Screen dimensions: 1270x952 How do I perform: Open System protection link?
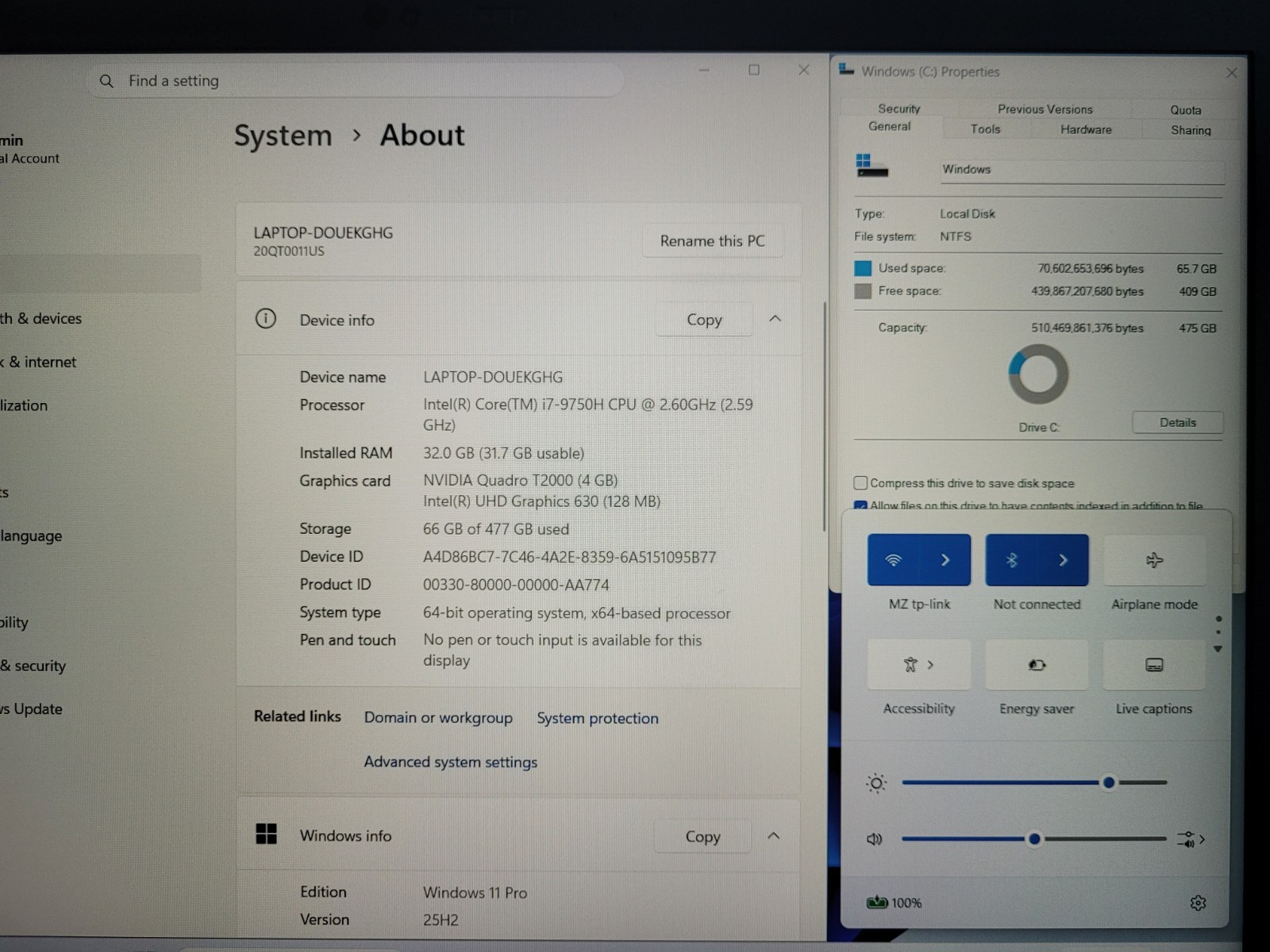(x=598, y=718)
